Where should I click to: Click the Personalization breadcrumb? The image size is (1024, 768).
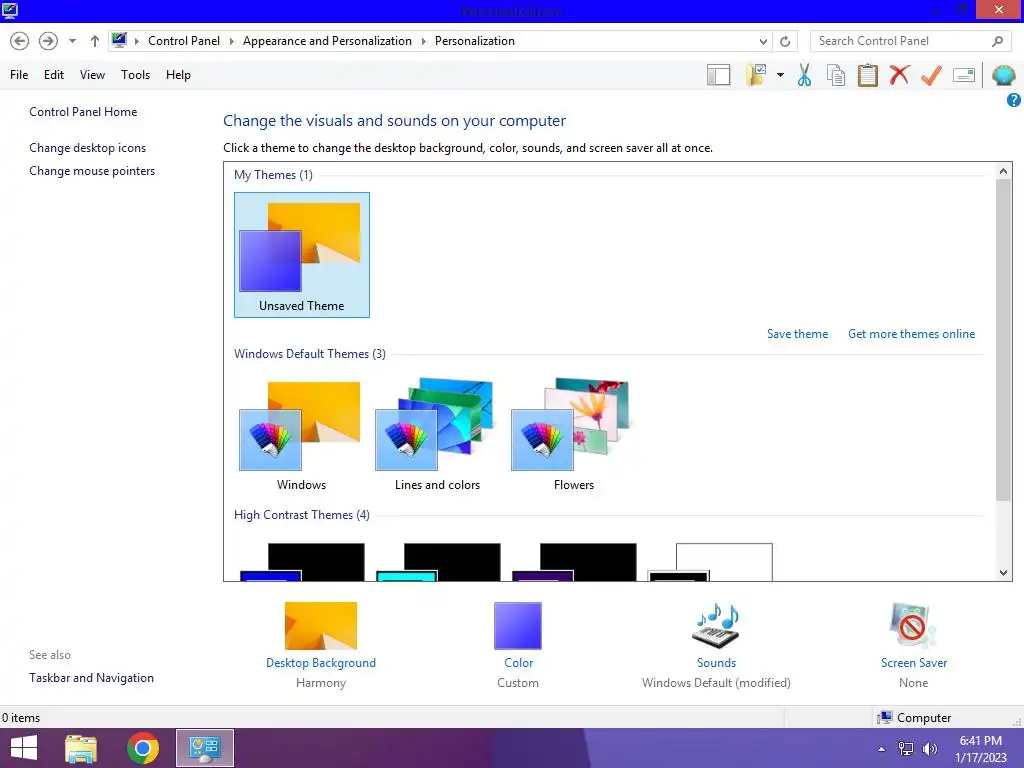[475, 40]
